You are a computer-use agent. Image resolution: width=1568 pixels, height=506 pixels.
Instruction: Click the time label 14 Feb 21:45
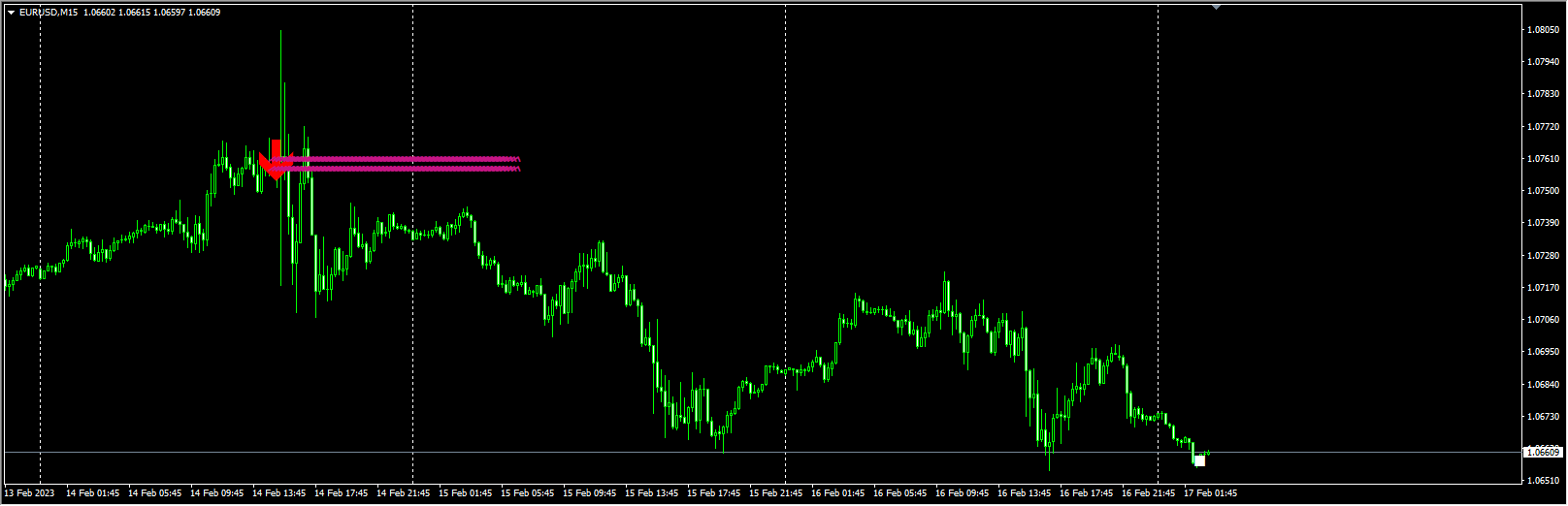point(404,493)
